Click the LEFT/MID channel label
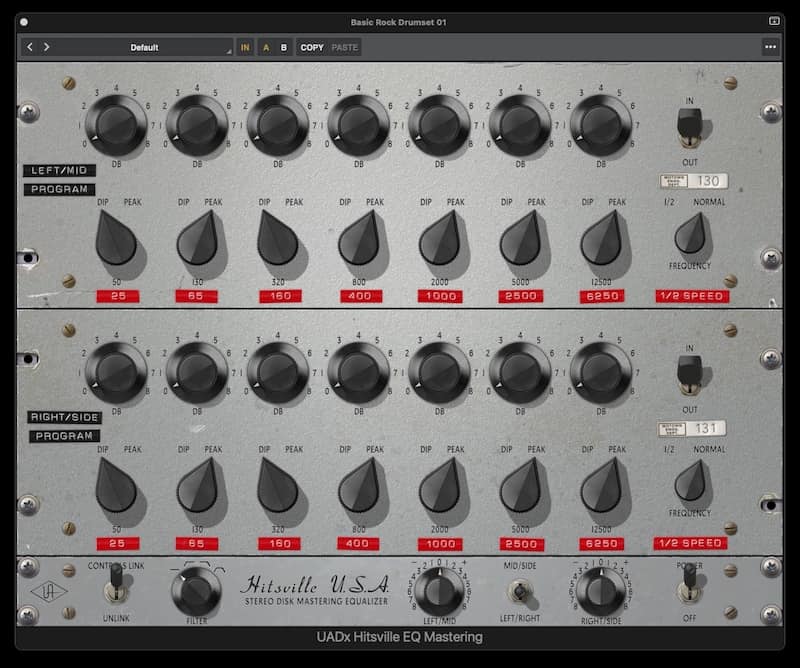 [59, 170]
